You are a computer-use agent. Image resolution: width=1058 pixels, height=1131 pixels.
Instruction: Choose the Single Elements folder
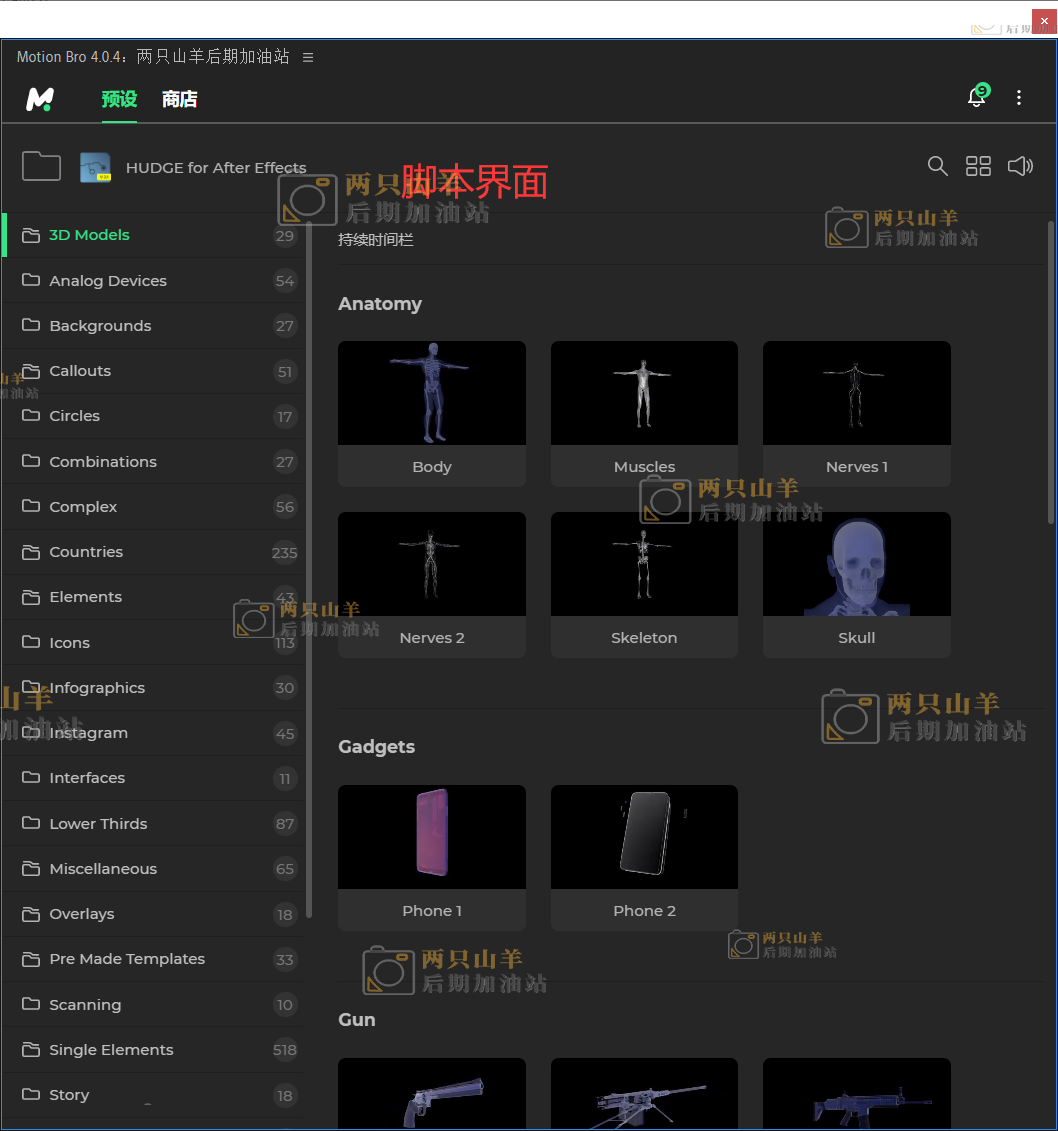(x=111, y=1050)
